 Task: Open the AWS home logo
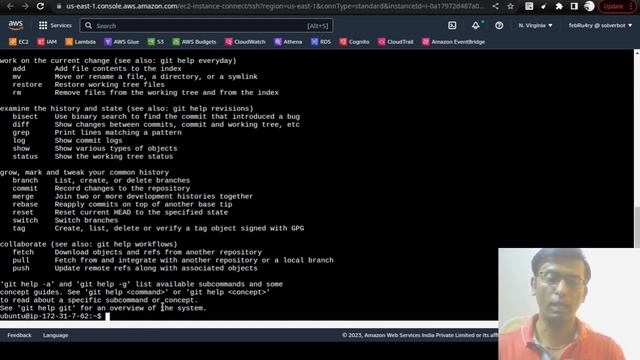16,25
